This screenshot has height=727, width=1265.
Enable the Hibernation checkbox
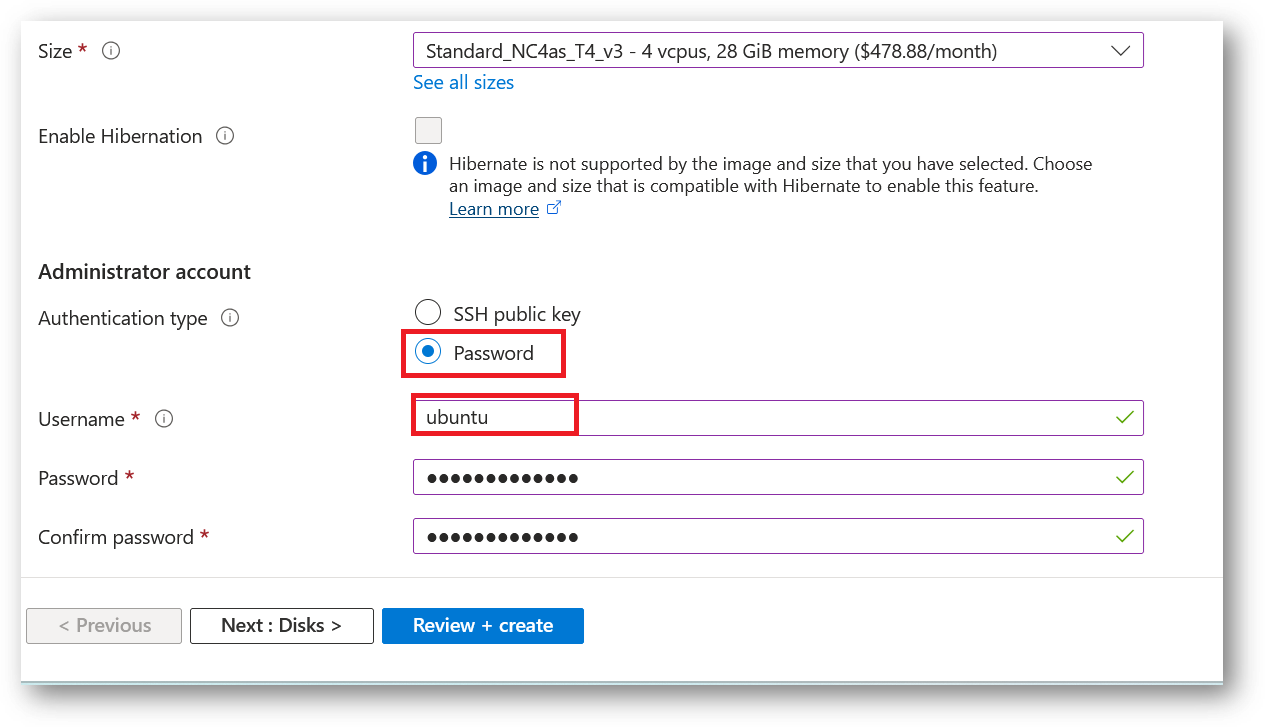428,130
